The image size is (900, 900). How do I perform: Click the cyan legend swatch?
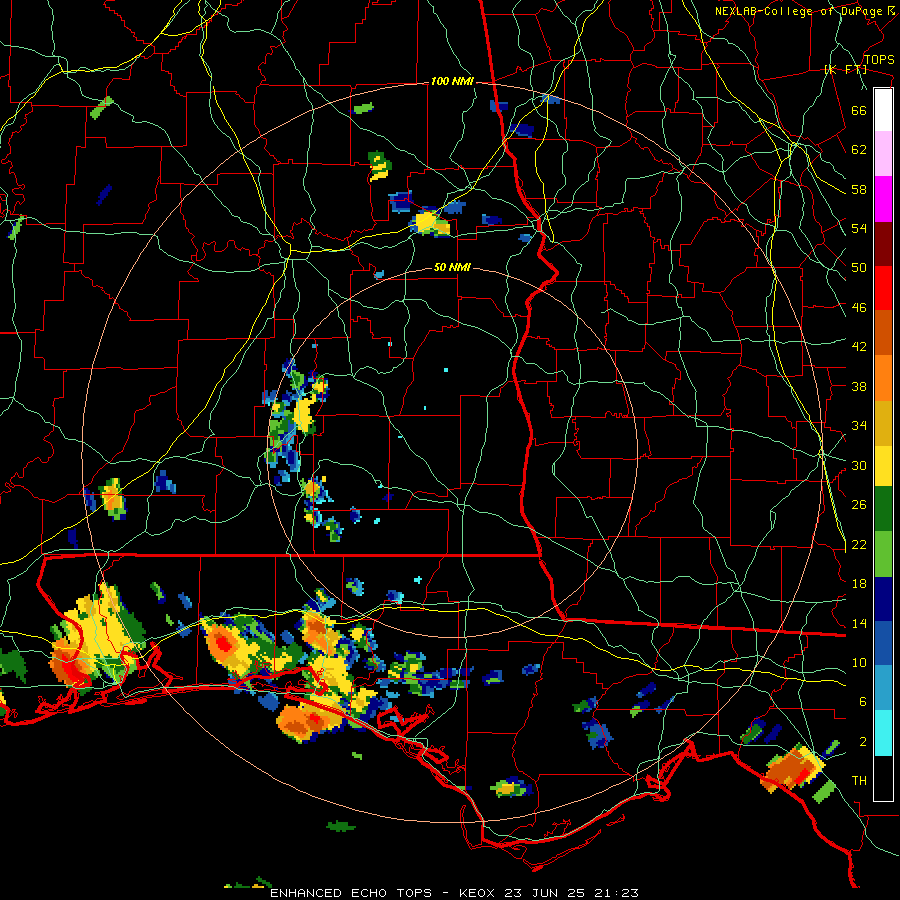883,732
